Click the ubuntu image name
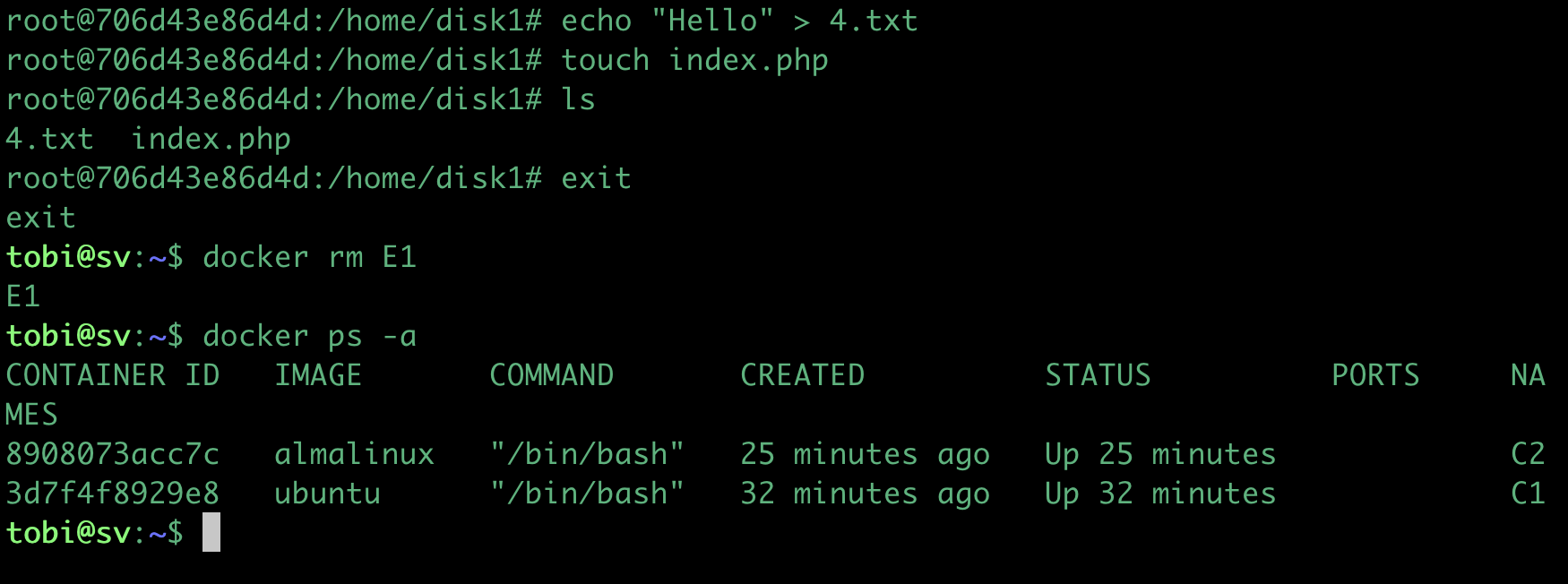This screenshot has height=584, width=1568. pyautogui.click(x=327, y=494)
